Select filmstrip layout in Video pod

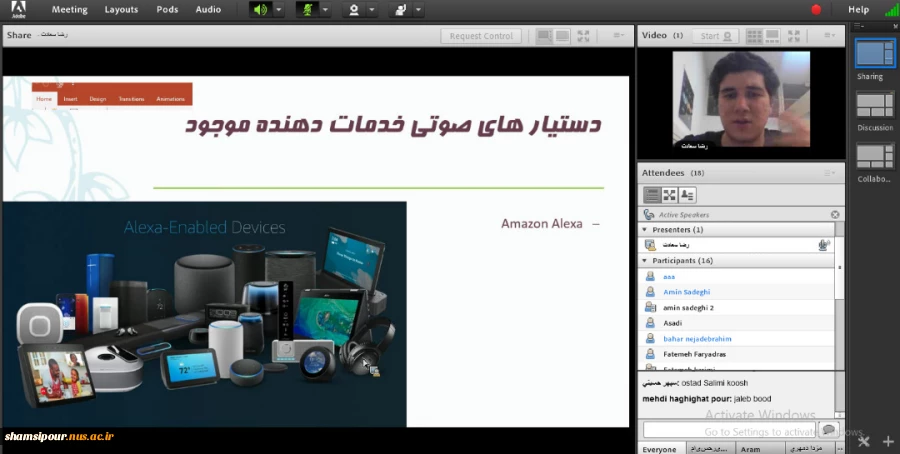(772, 36)
